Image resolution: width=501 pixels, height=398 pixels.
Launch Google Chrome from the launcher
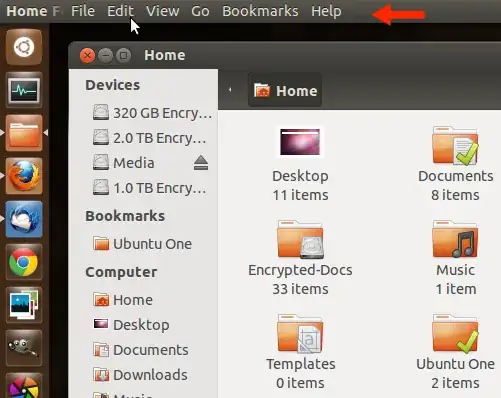click(x=24, y=262)
